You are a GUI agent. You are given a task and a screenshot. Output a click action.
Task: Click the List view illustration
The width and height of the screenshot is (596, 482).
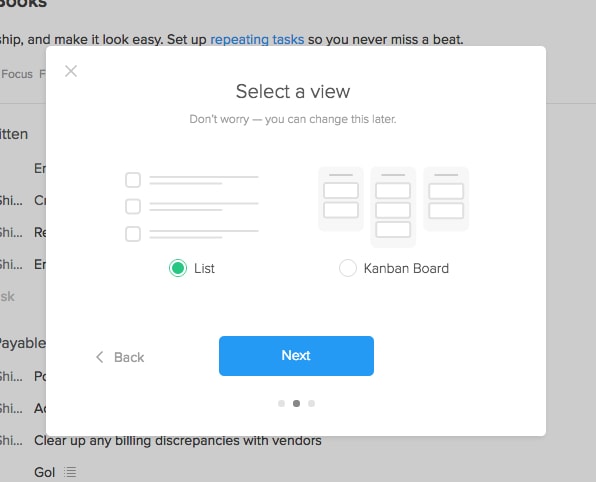click(192, 207)
